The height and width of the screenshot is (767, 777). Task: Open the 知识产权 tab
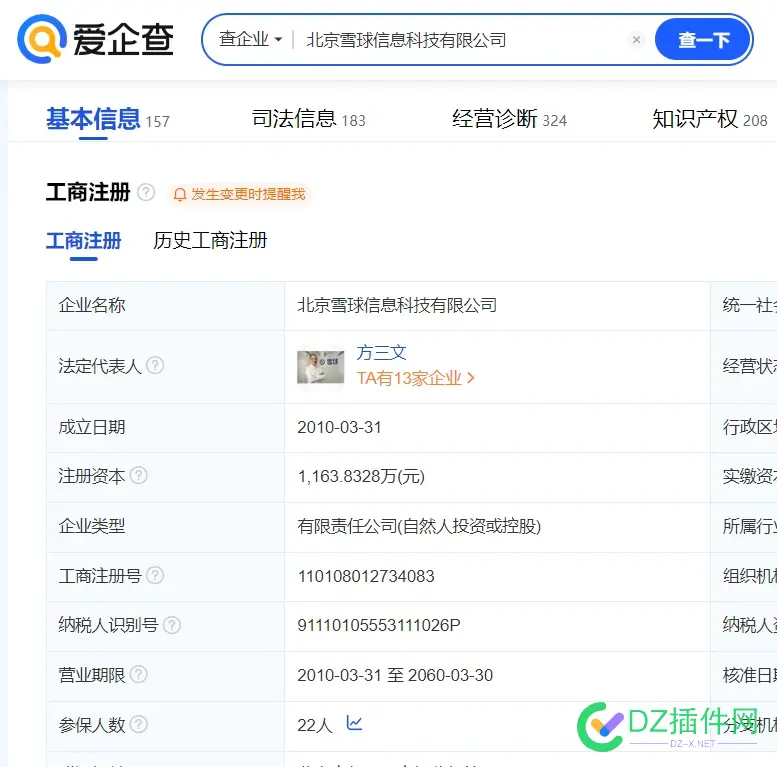[x=710, y=119]
